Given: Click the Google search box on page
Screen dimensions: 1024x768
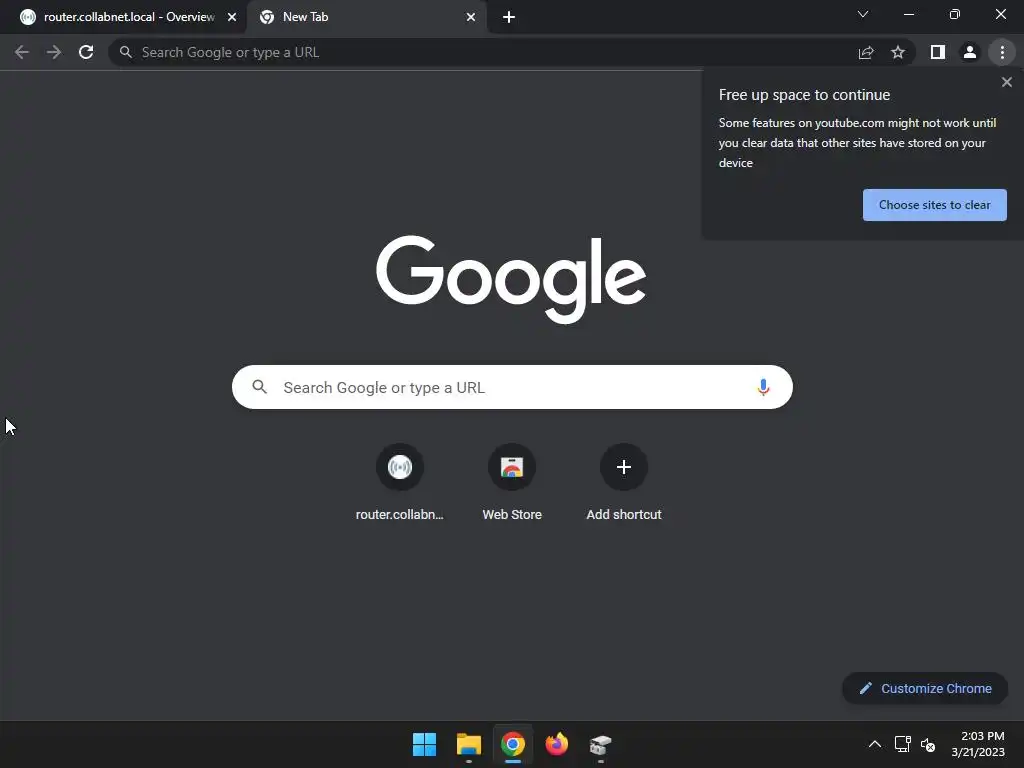Looking at the screenshot, I should (512, 387).
